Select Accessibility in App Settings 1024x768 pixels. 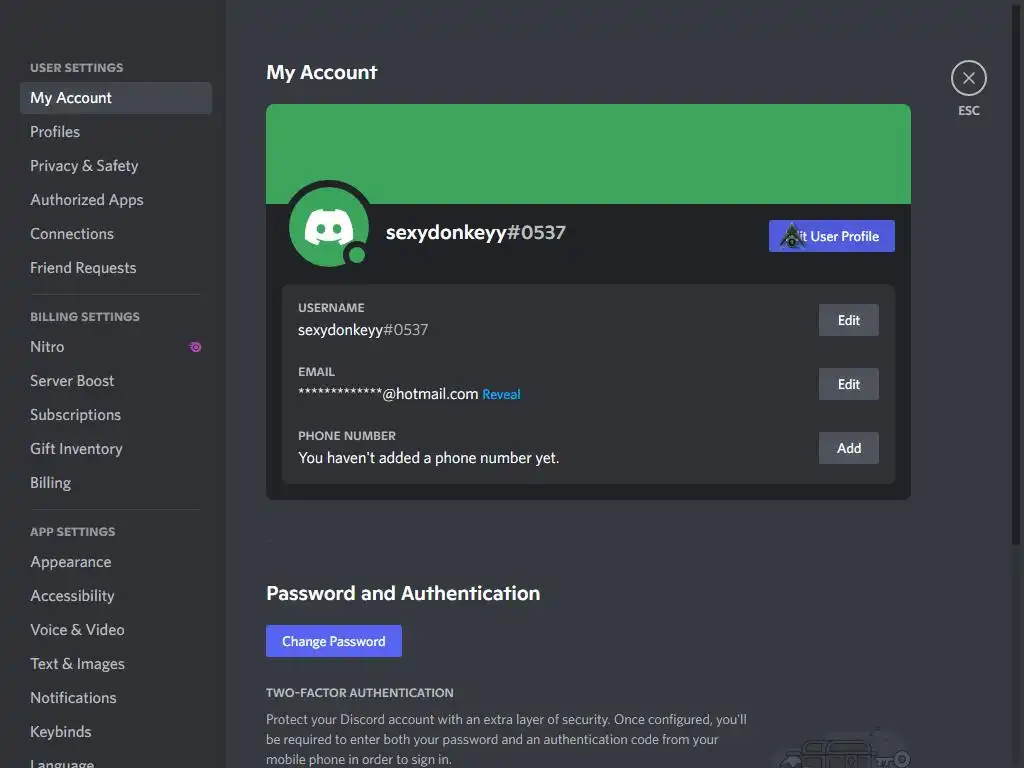pos(116,596)
